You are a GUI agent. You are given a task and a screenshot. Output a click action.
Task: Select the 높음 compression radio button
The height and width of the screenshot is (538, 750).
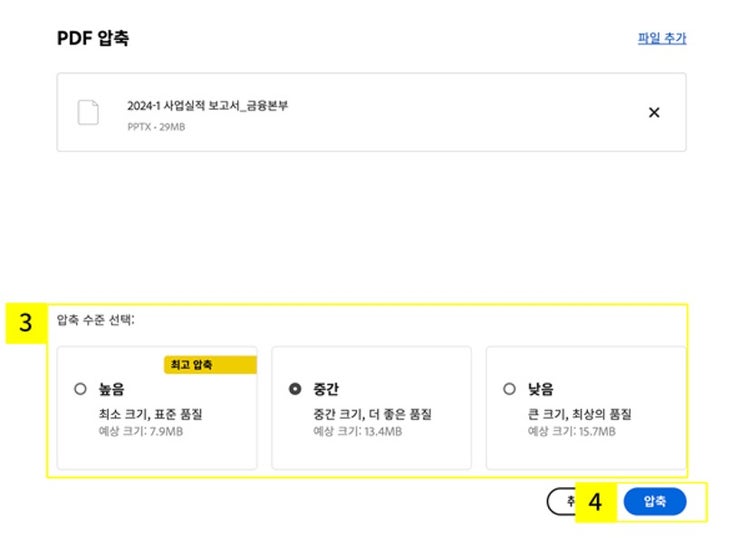pyautogui.click(x=80, y=389)
